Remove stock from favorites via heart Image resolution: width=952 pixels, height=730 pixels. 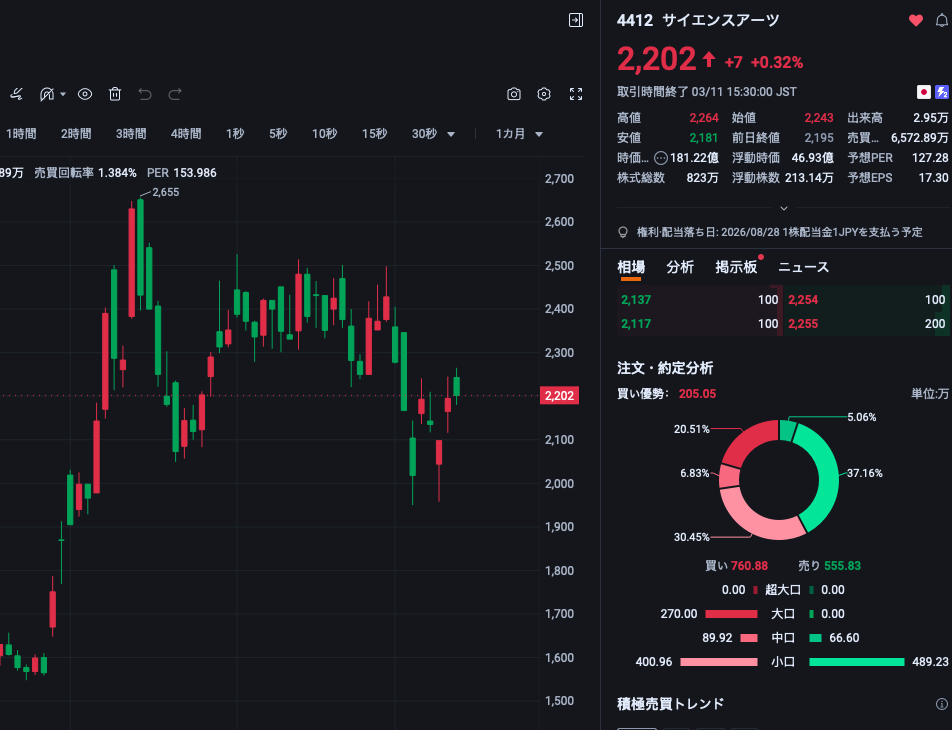pos(915,20)
